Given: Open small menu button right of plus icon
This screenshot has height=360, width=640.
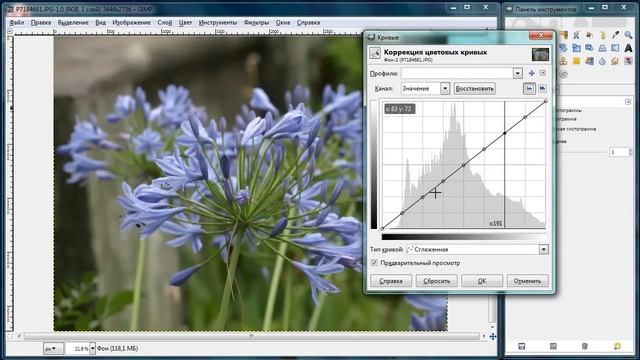Looking at the screenshot, I should [542, 73].
